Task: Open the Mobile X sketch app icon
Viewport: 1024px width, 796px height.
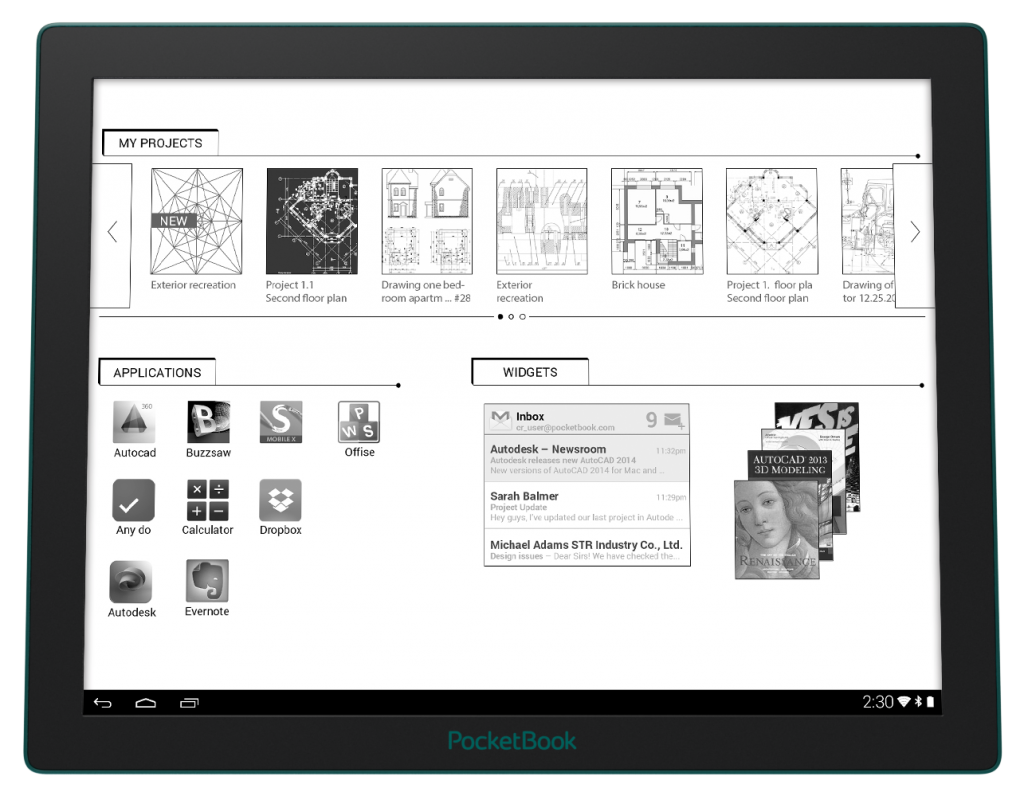Action: (281, 422)
